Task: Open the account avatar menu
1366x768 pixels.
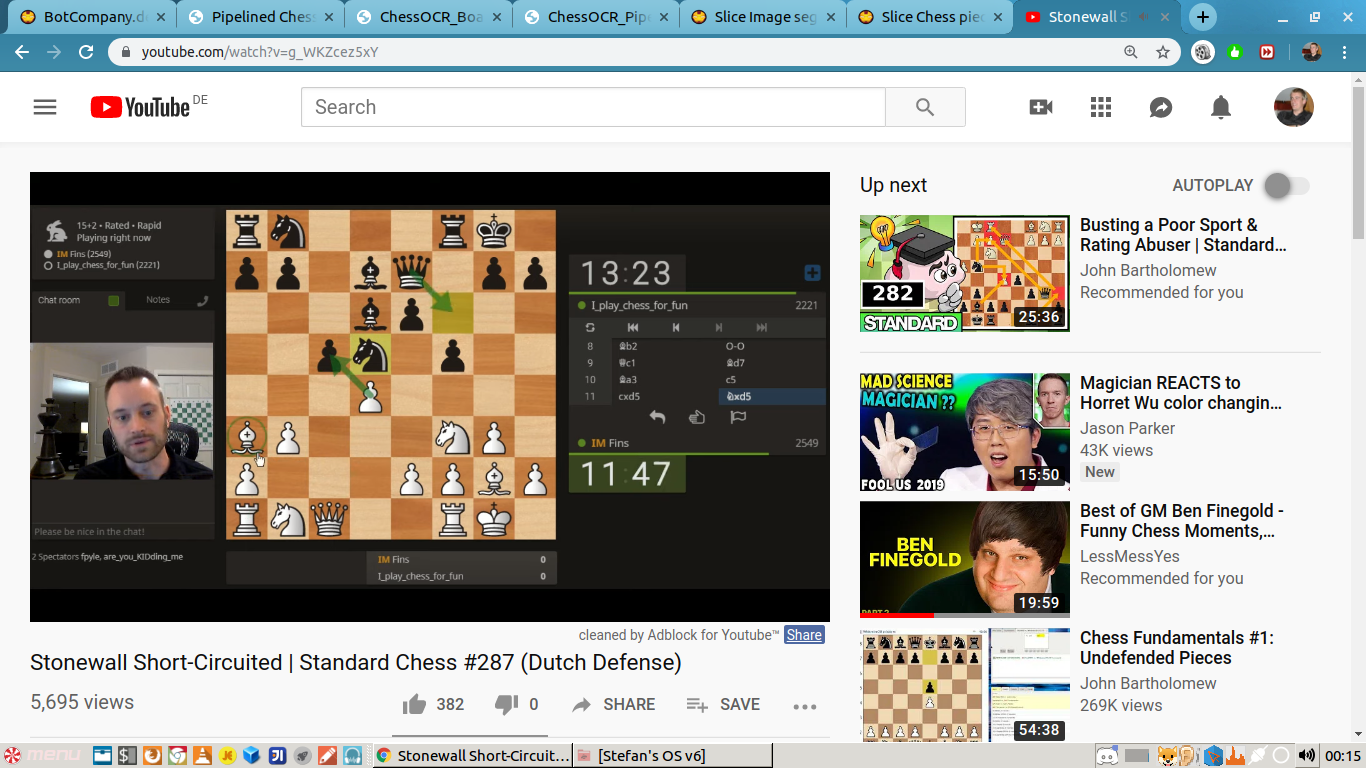Action: (x=1293, y=107)
